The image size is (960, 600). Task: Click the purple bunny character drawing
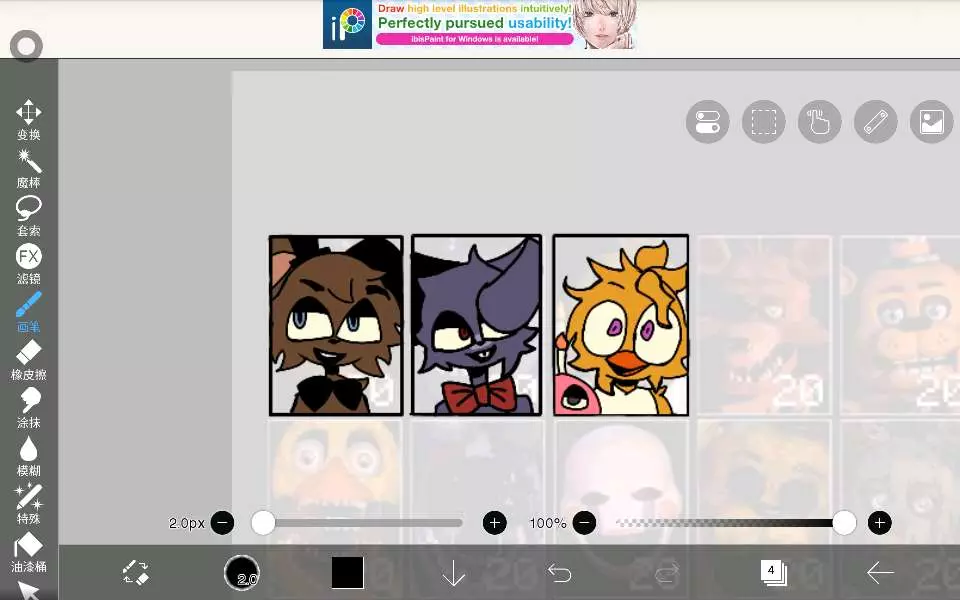[476, 325]
